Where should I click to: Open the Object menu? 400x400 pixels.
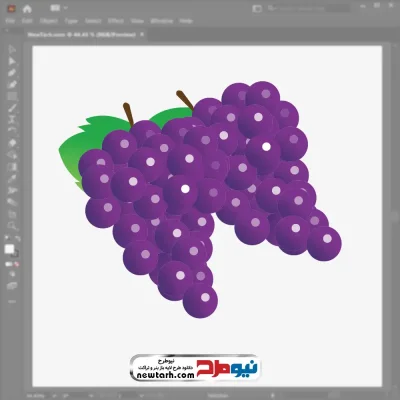(49, 21)
